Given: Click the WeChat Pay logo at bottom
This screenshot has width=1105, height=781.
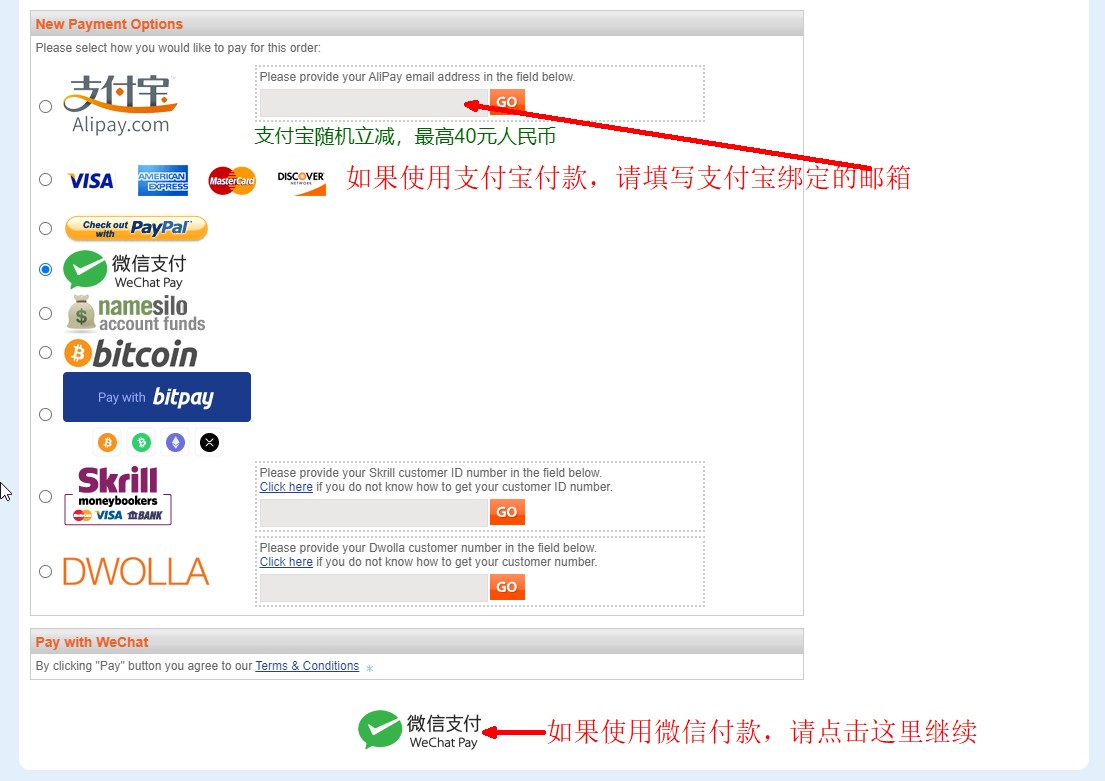Looking at the screenshot, I should [420, 730].
